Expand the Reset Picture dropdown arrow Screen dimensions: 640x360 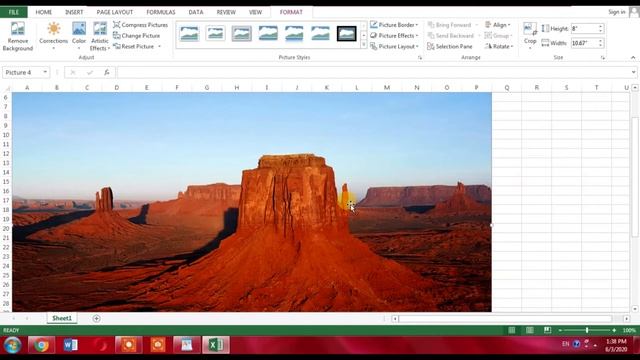(x=160, y=47)
